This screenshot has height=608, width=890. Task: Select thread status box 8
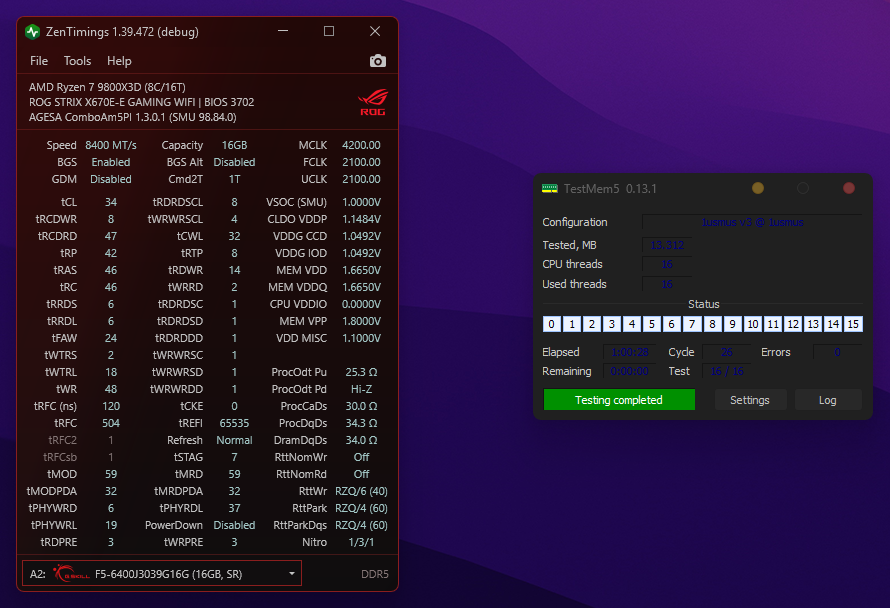712,324
